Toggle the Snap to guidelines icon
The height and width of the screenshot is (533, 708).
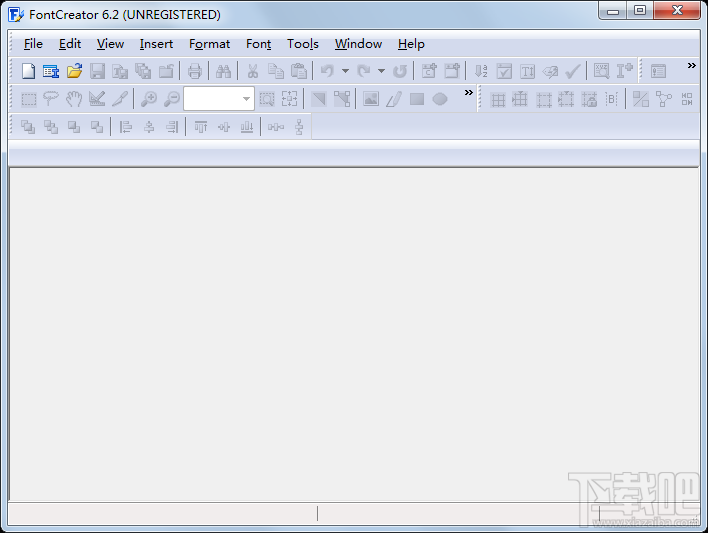(x=566, y=99)
